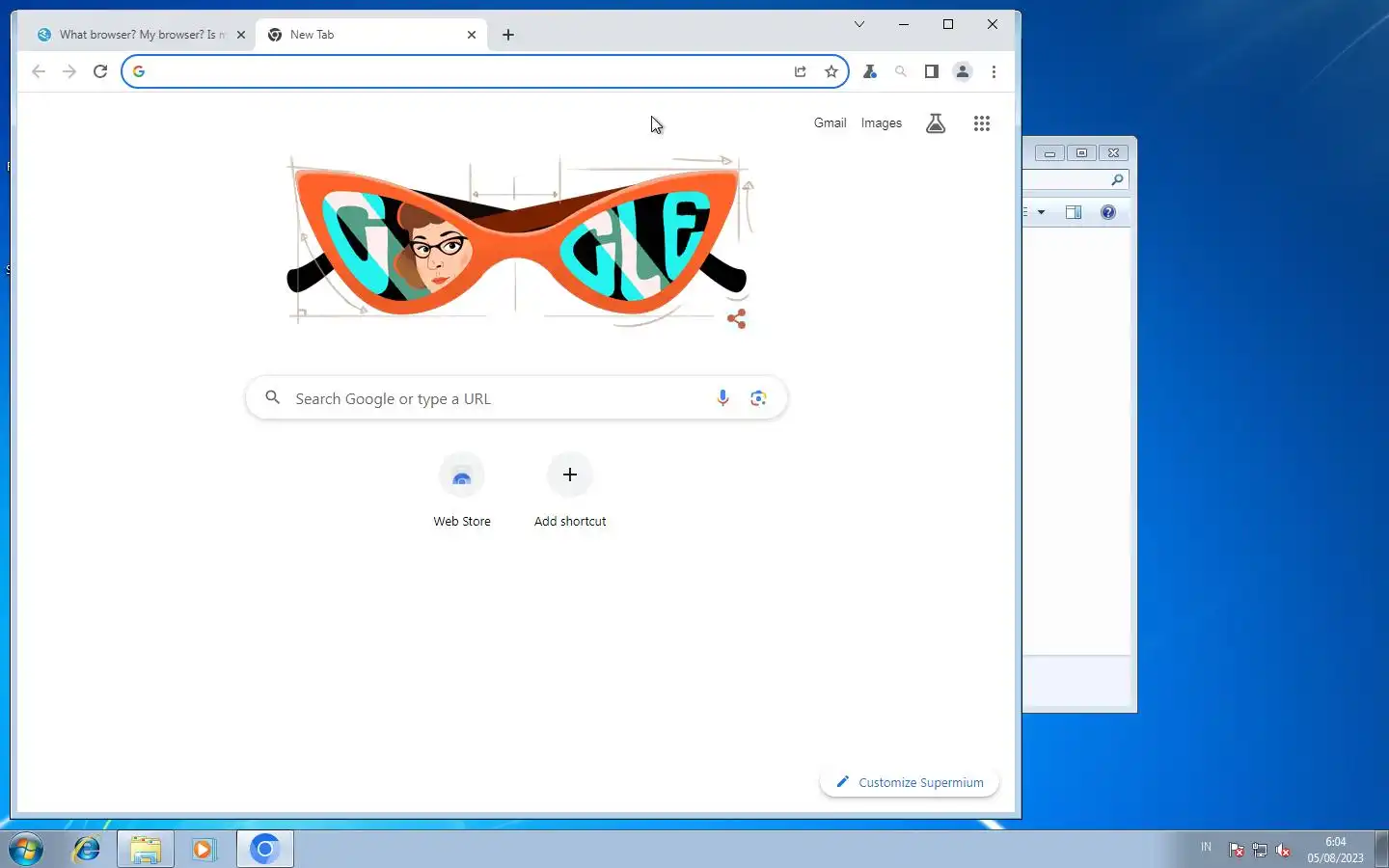Close the What browser? tab
The image size is (1389, 868).
coord(241,35)
